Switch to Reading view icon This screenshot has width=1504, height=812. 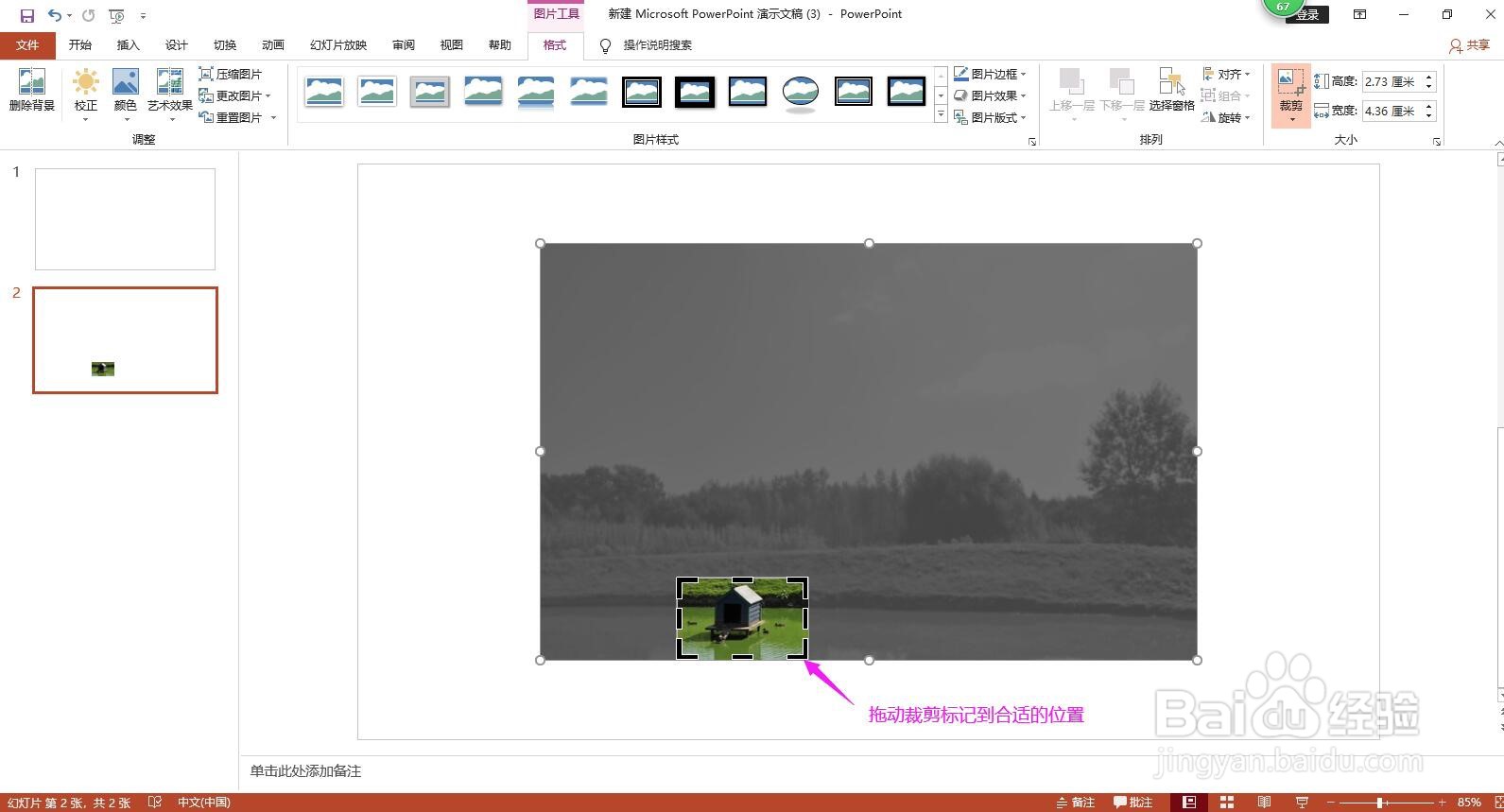[1264, 803]
